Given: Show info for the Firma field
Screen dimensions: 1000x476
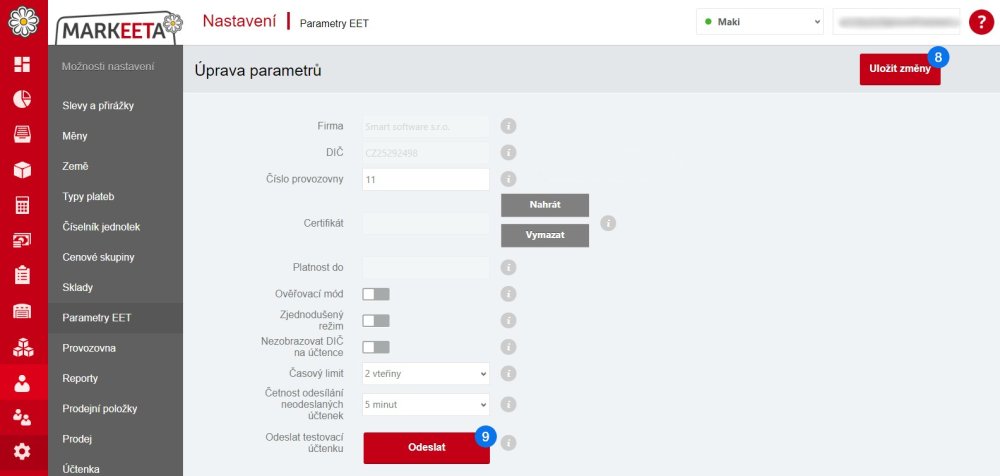Looking at the screenshot, I should [508, 126].
